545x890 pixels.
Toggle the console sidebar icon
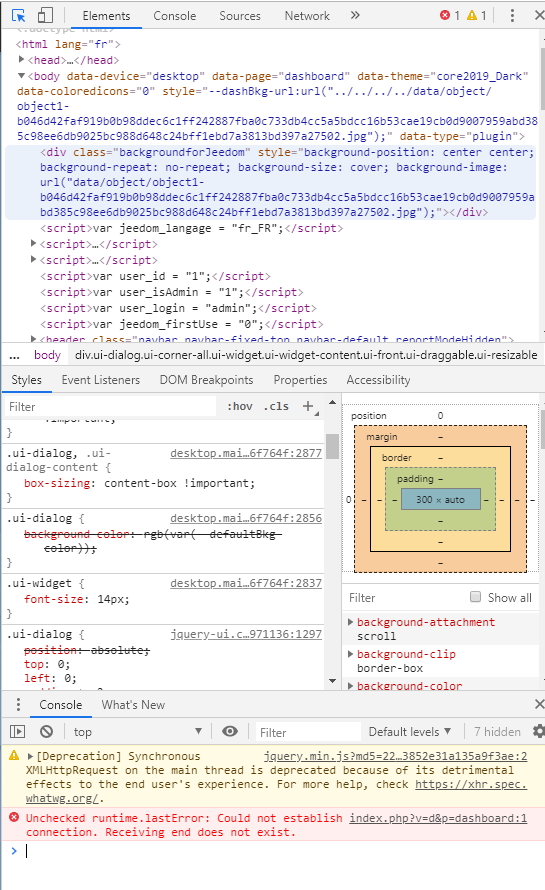18,732
